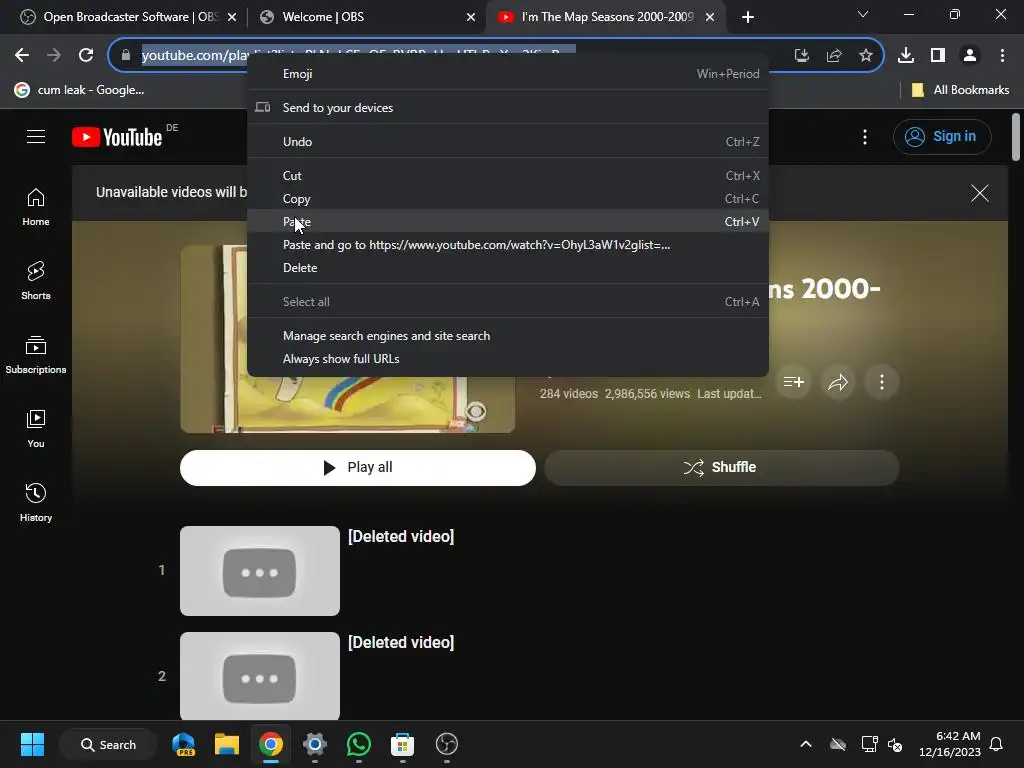
Task: Open Manage search engines and site search
Action: pos(507,336)
